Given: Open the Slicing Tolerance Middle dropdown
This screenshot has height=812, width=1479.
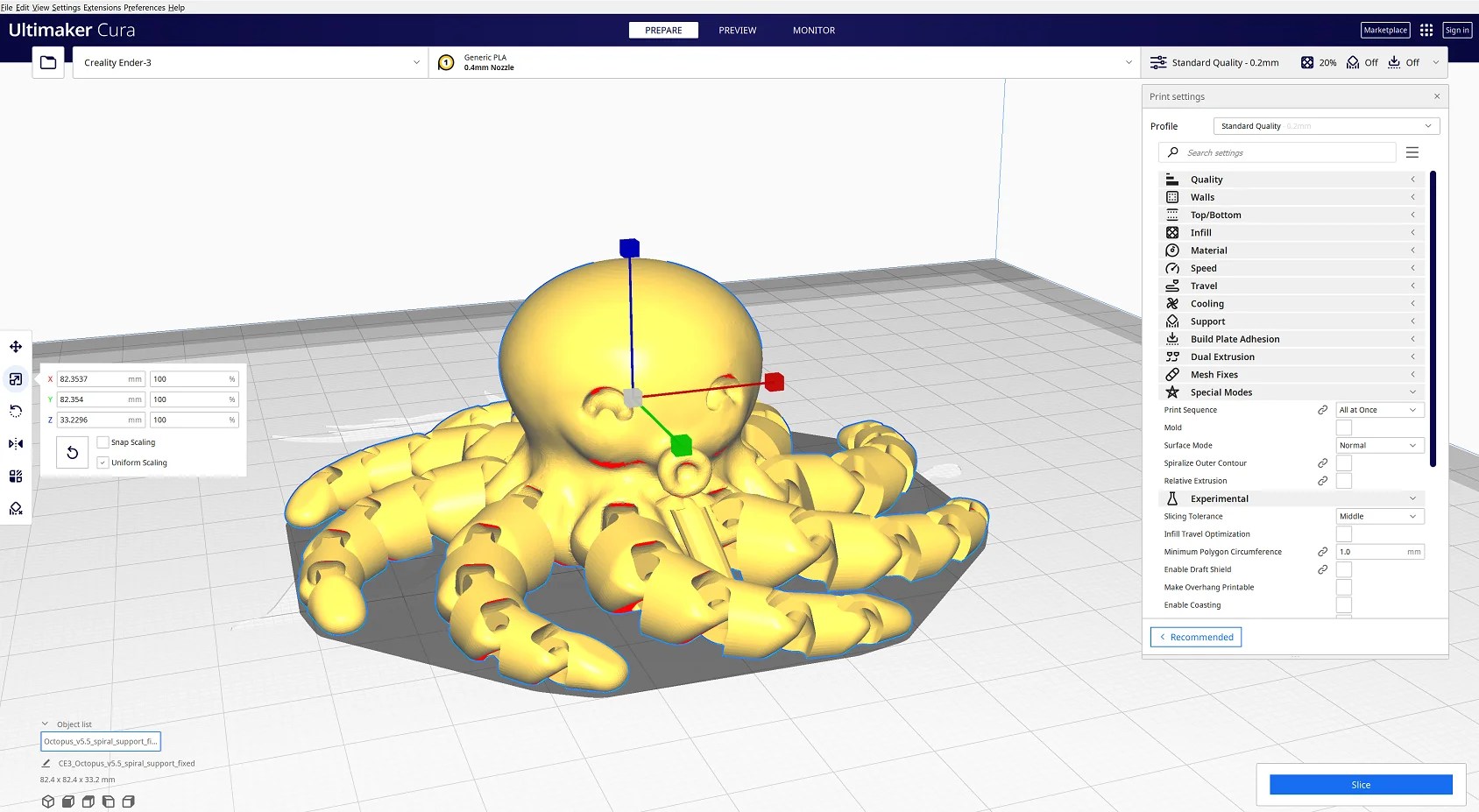Looking at the screenshot, I should [1380, 516].
